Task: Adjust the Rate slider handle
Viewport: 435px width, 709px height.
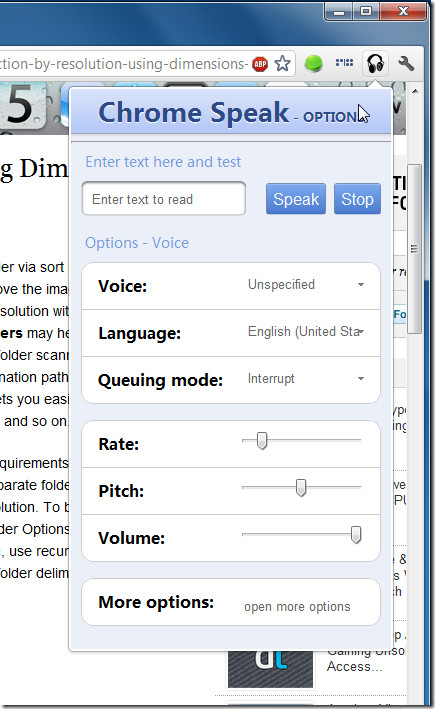Action: [x=262, y=441]
